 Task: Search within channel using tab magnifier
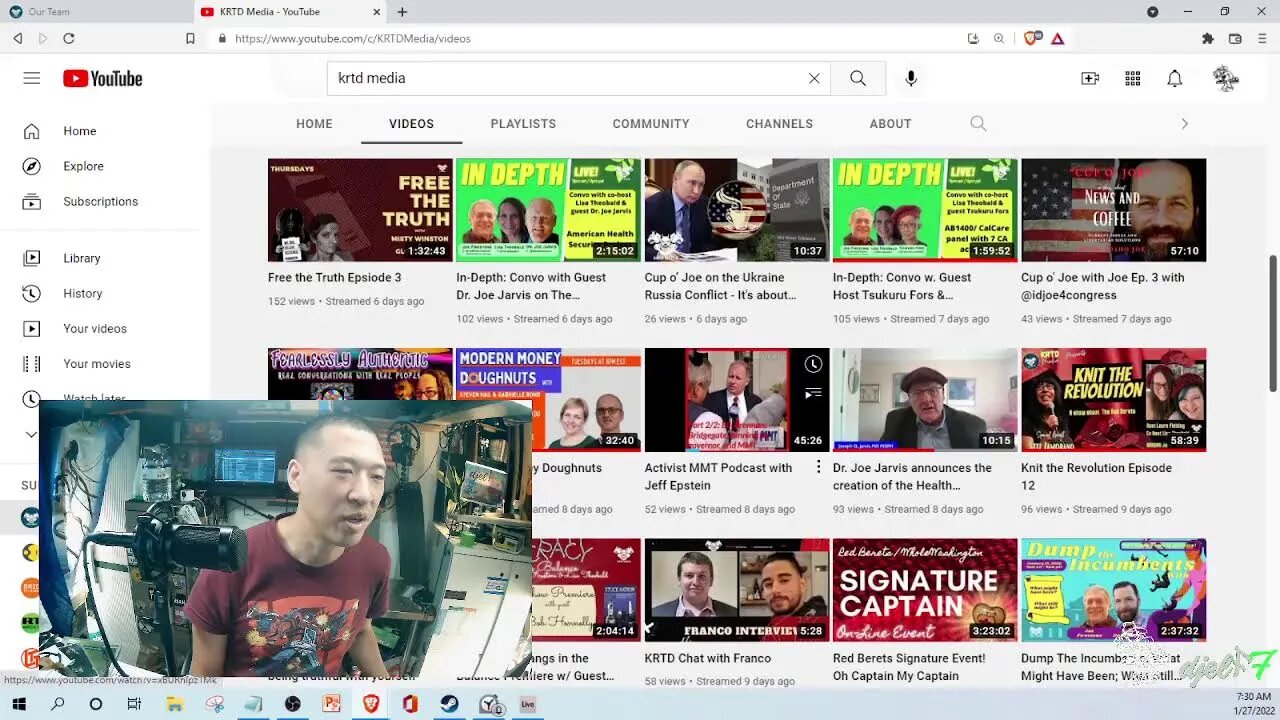[978, 124]
